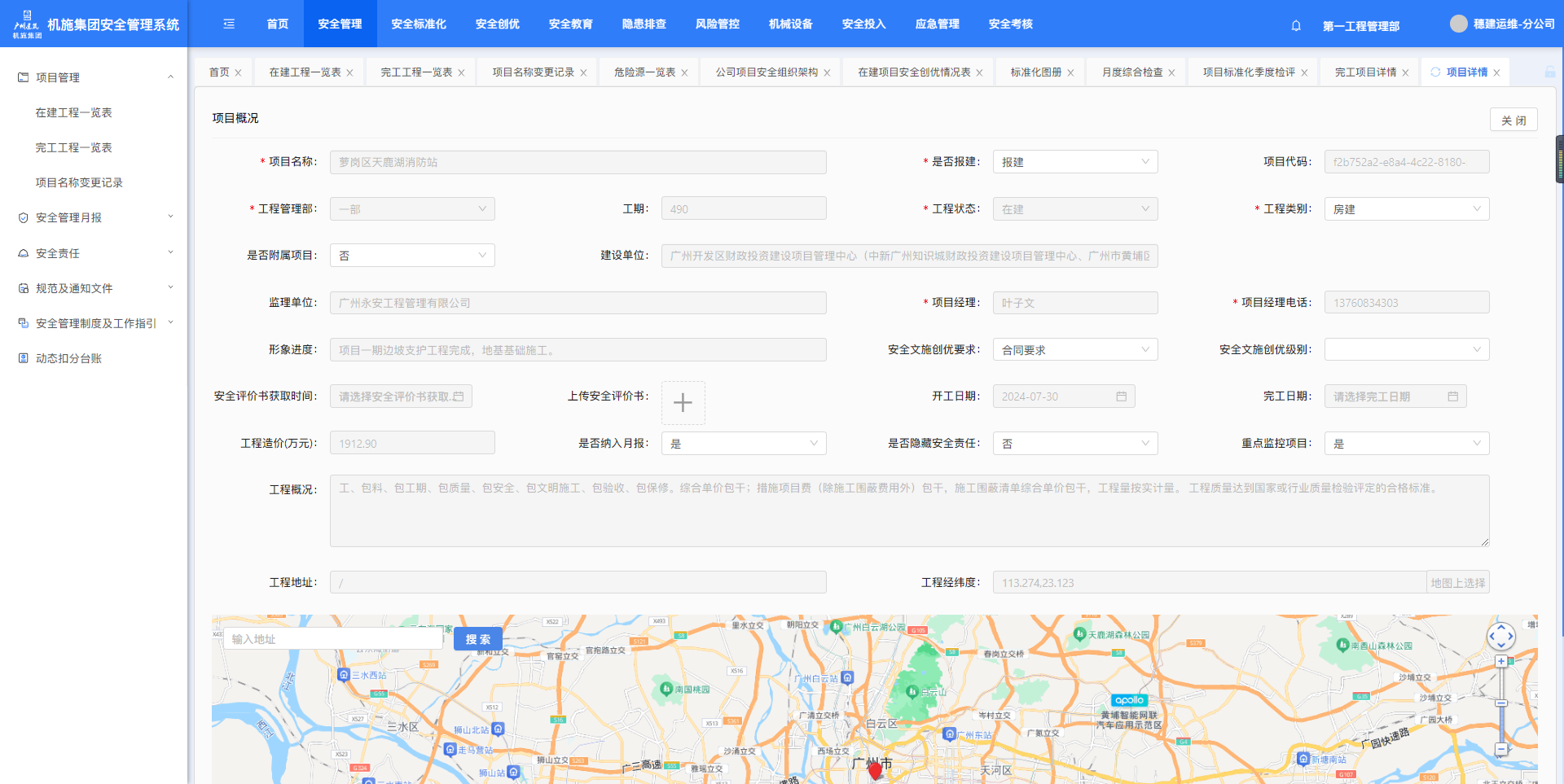Open the notification bell icon
This screenshot has height=784, width=1564.
1295,25
